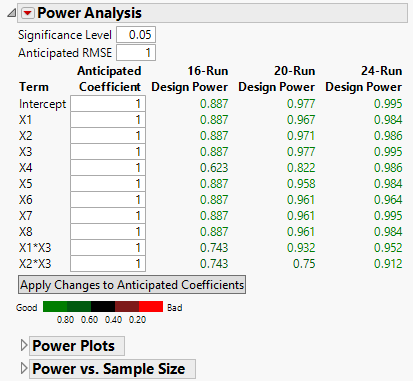Screen dimensions: 413x381
Task: Edit the X5 anticipated coefficient field
Action: pyautogui.click(x=108, y=184)
